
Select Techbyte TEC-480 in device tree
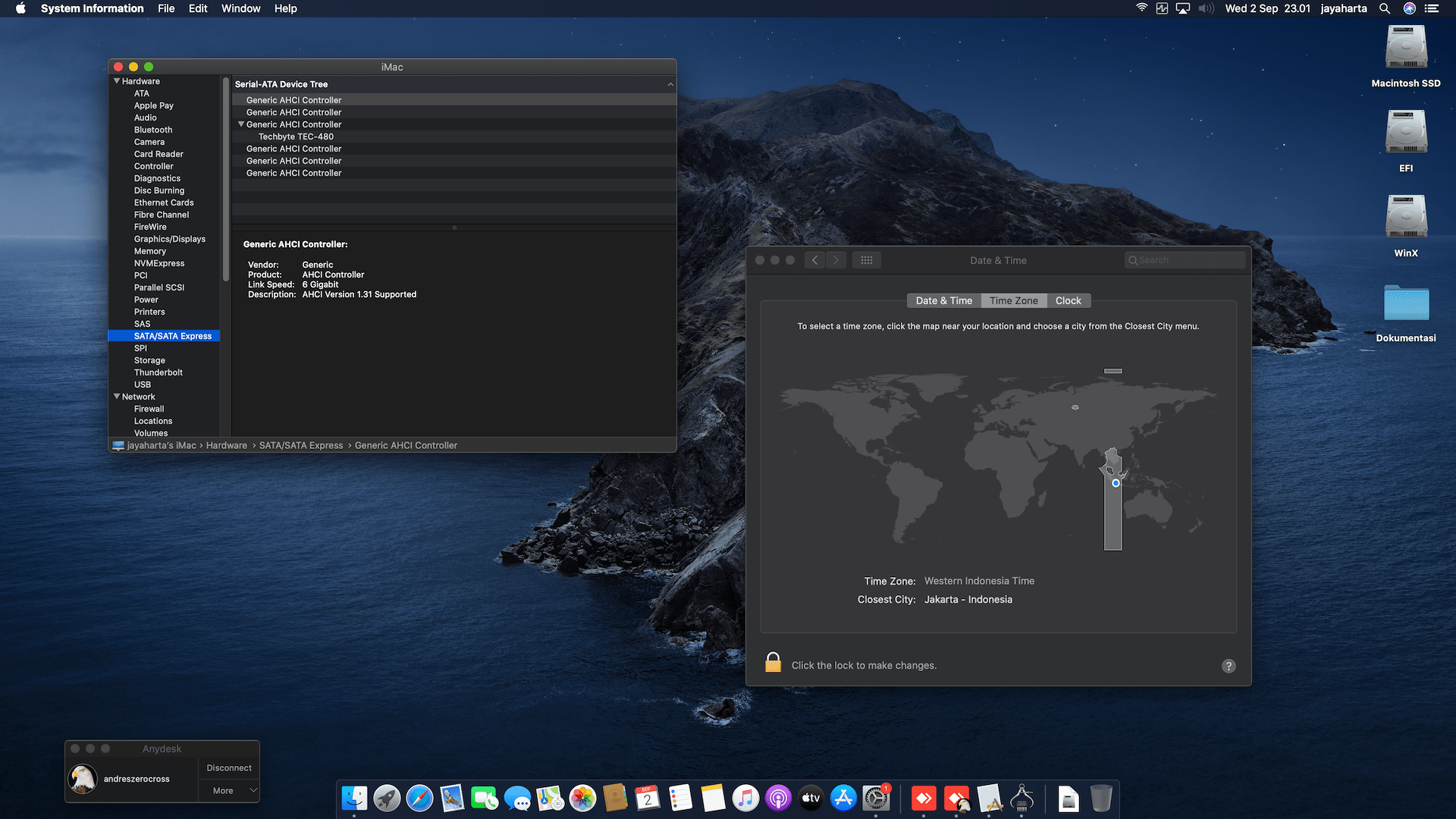296,136
